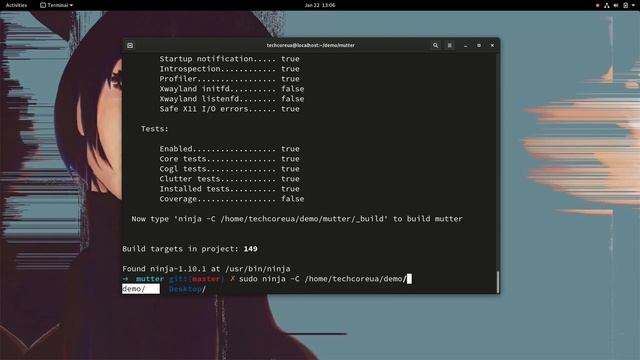The width and height of the screenshot is (640, 360).
Task: Open the terminal hamburger menu
Action: tap(449, 45)
